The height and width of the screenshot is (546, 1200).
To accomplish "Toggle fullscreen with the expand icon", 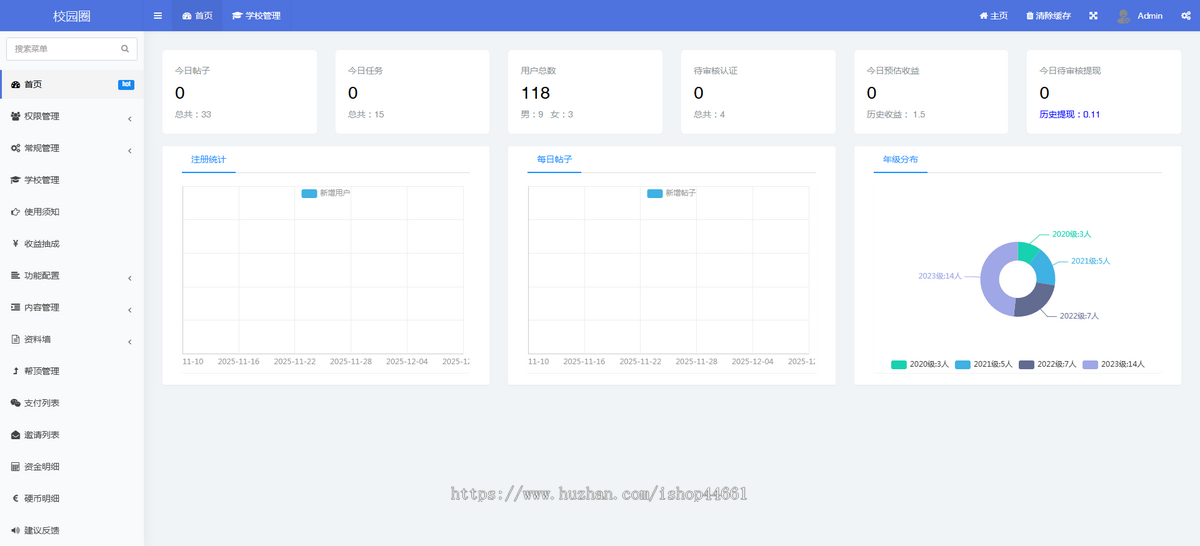I will point(1093,16).
